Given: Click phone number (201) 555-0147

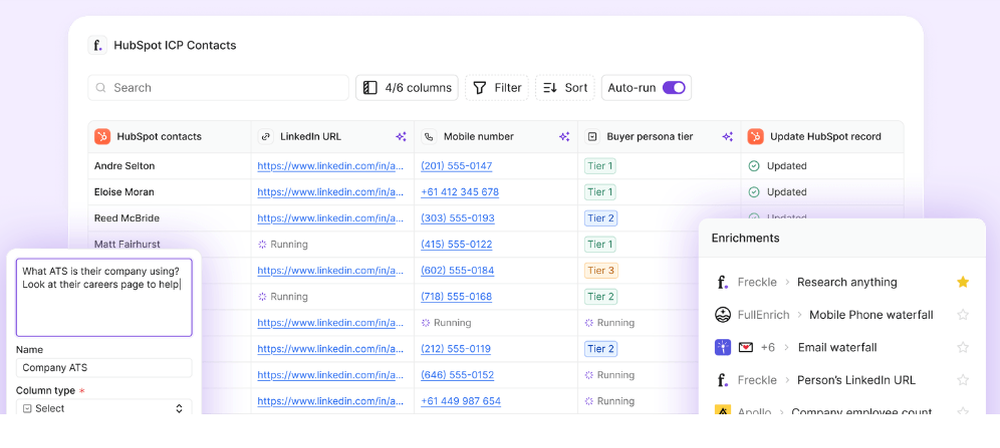Looking at the screenshot, I should 457,166.
